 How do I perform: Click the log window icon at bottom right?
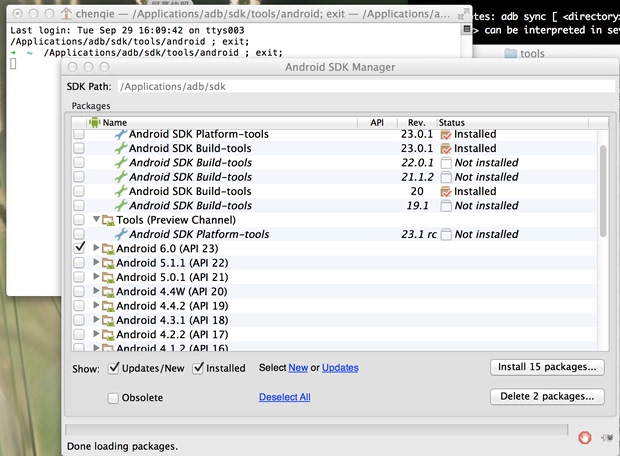coord(606,437)
